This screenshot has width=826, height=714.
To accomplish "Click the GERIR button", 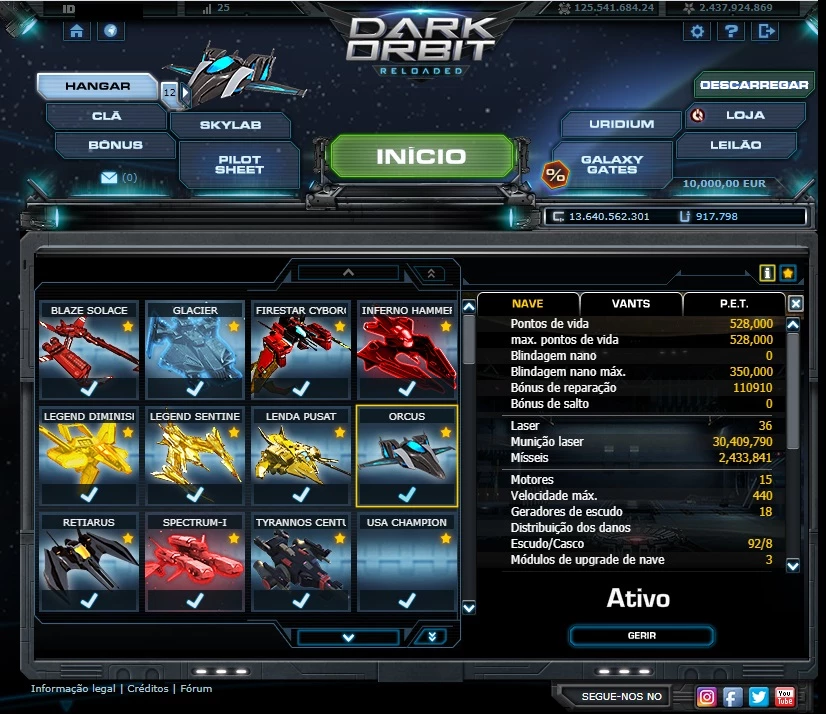I will pos(642,635).
